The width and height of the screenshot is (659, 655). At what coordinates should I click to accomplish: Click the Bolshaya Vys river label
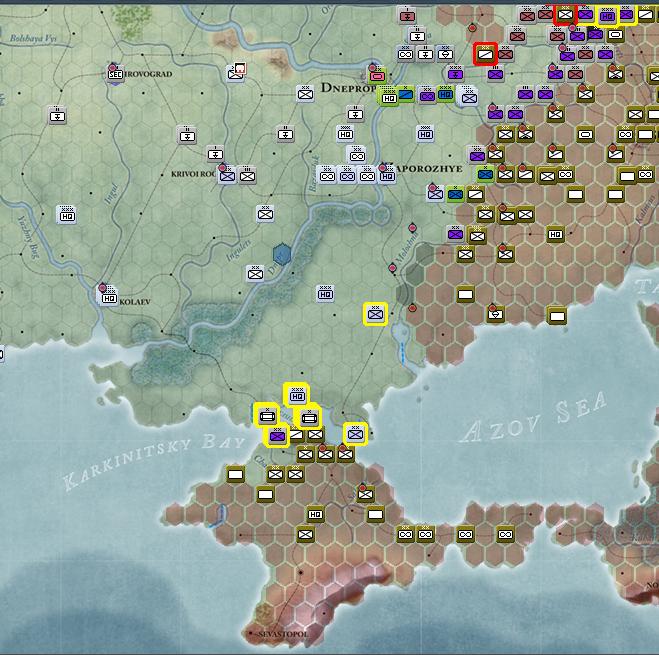(x=33, y=39)
